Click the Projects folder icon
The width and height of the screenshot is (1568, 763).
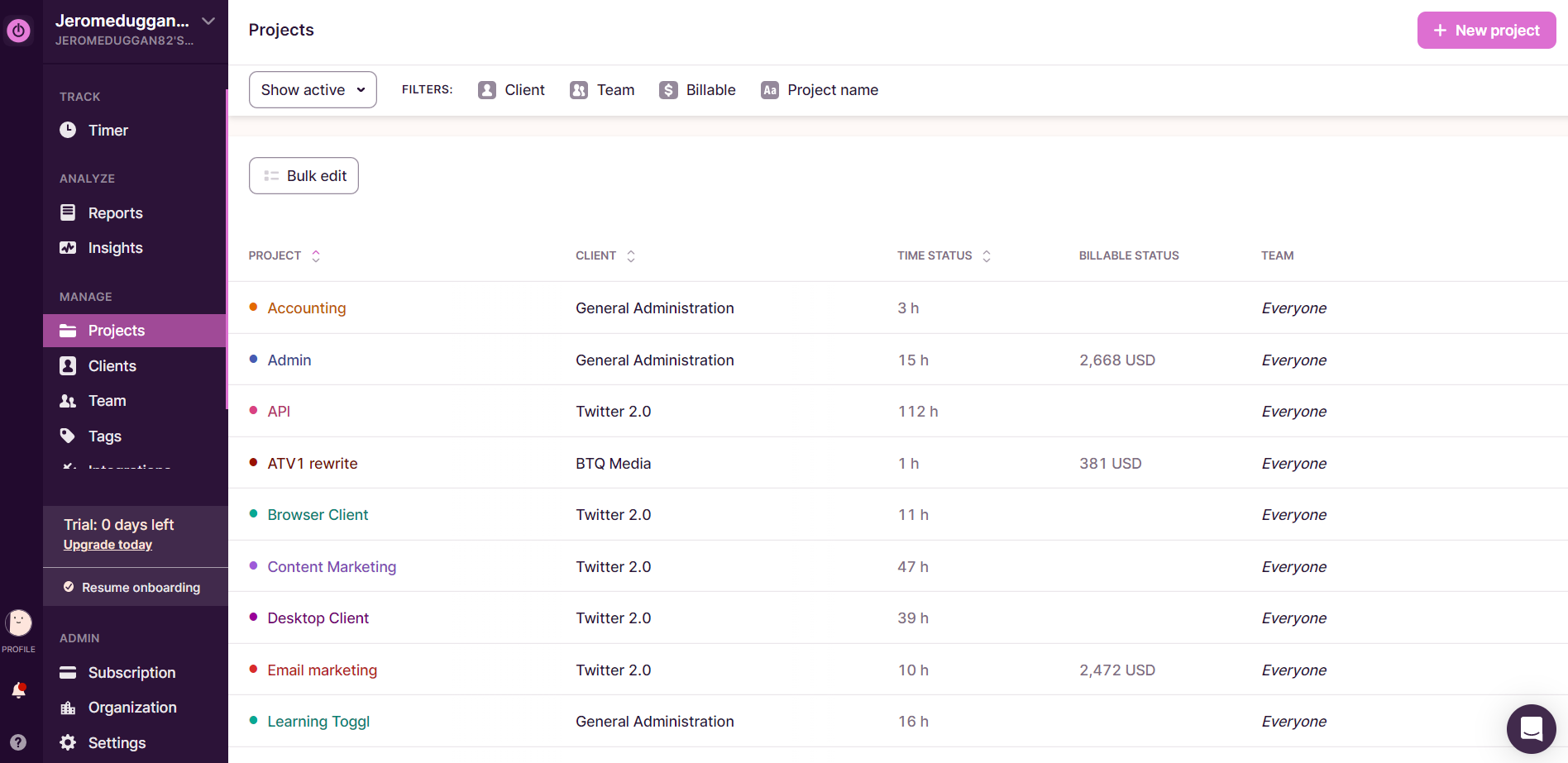(x=68, y=331)
